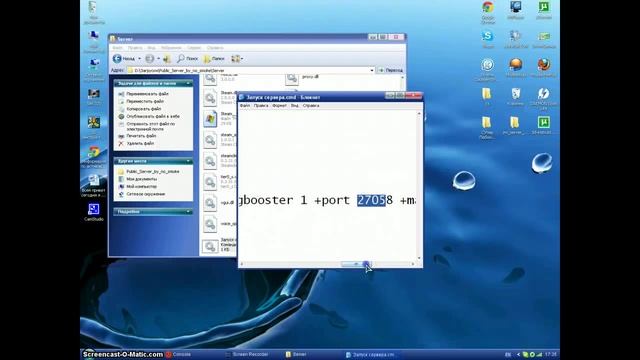The width and height of the screenshot is (640, 360).
Task: Open the Поиск search tool in Explorer
Action: click(187, 59)
